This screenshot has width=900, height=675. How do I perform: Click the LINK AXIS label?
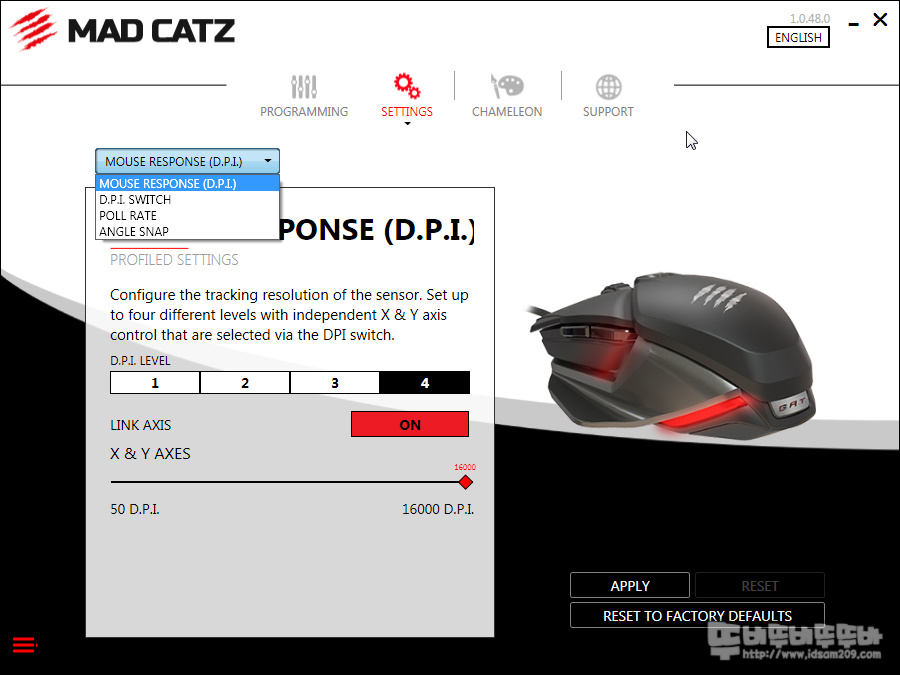click(141, 425)
